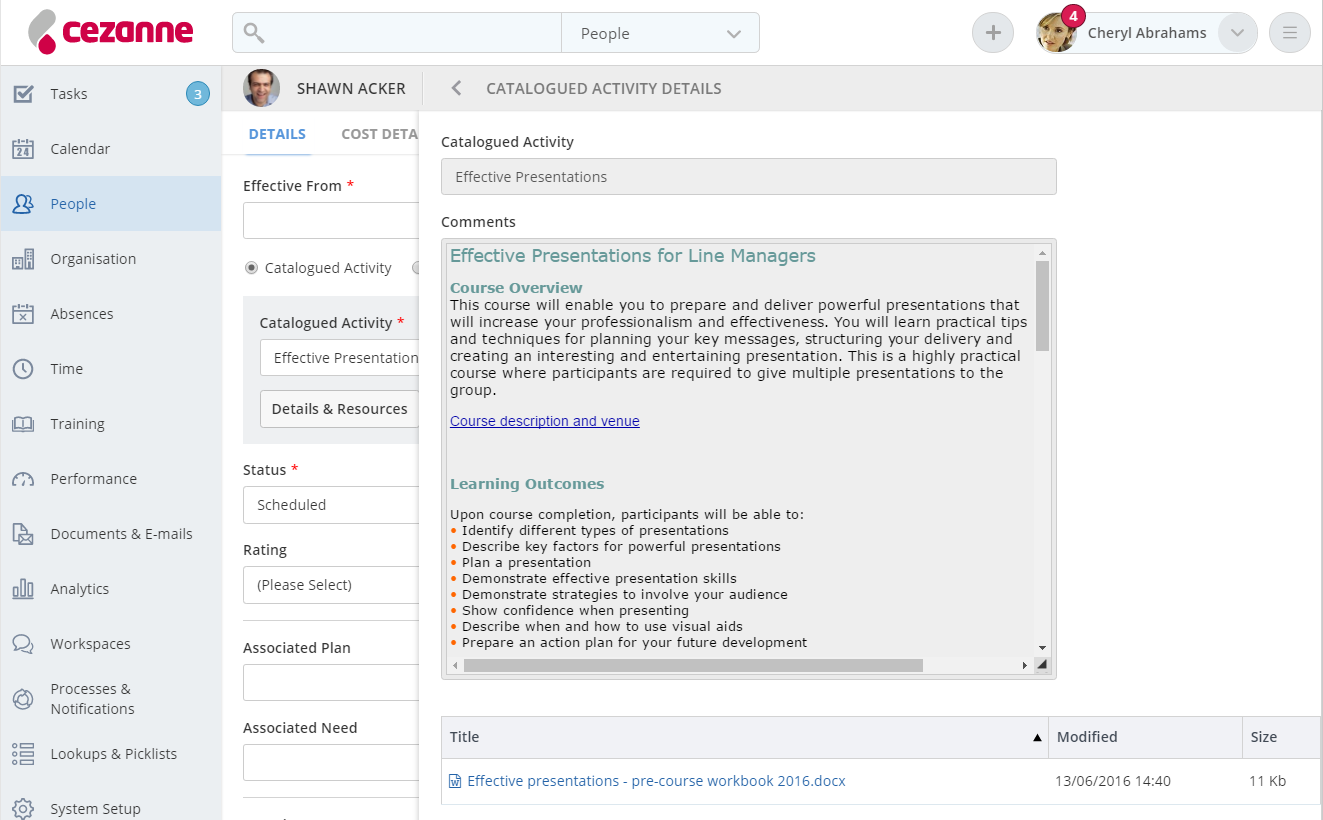Select the Details tab
The width and height of the screenshot is (1323, 820).
point(277,133)
